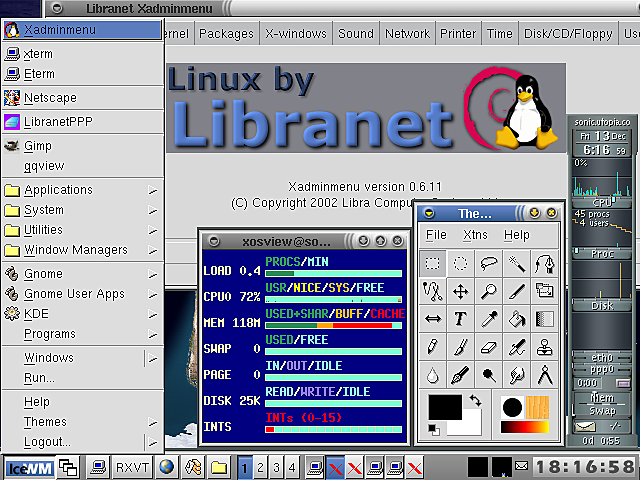Choose the Magnify zoom tool
The width and height of the screenshot is (640, 480).
(x=489, y=291)
